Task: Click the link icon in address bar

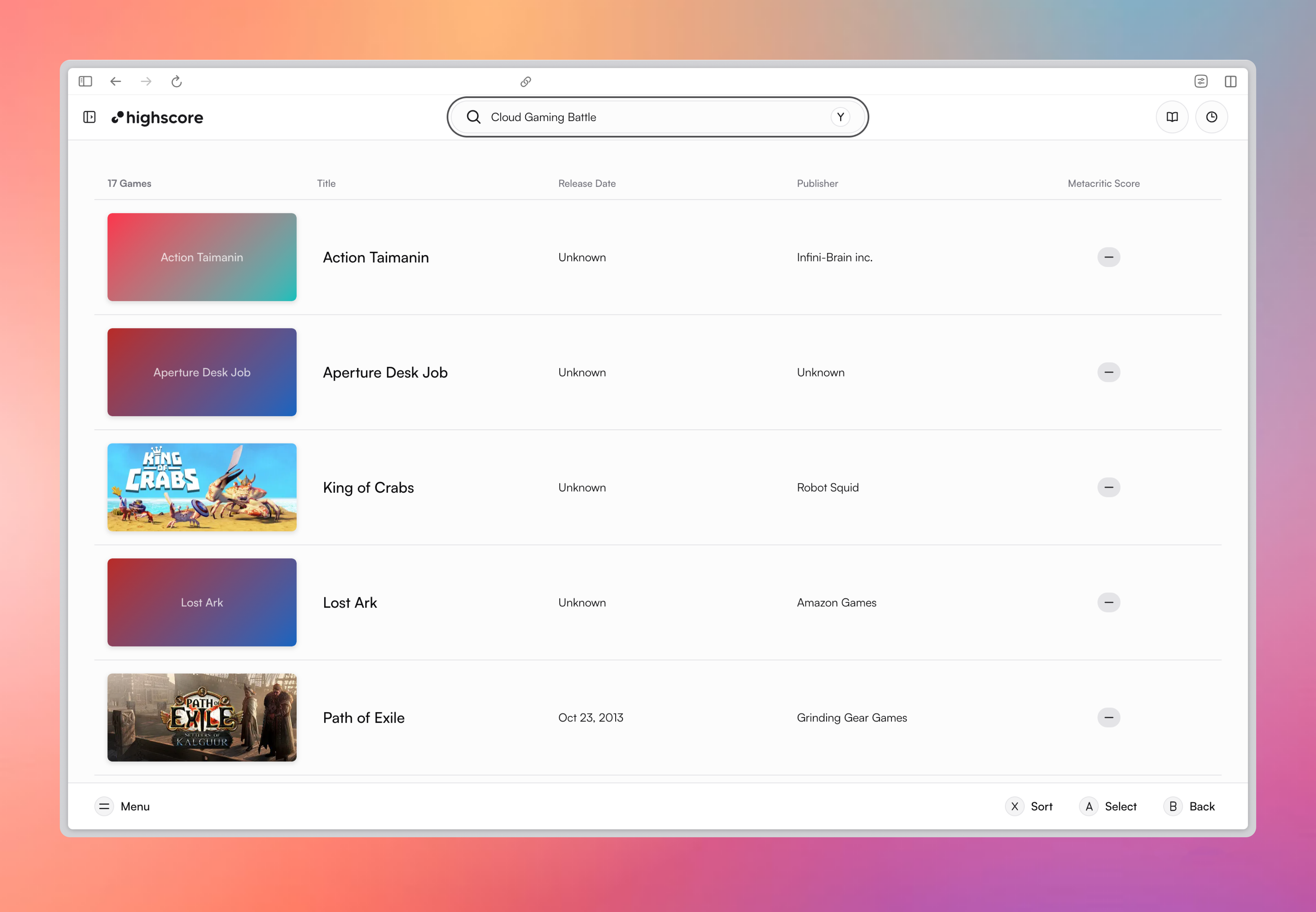Action: [526, 82]
